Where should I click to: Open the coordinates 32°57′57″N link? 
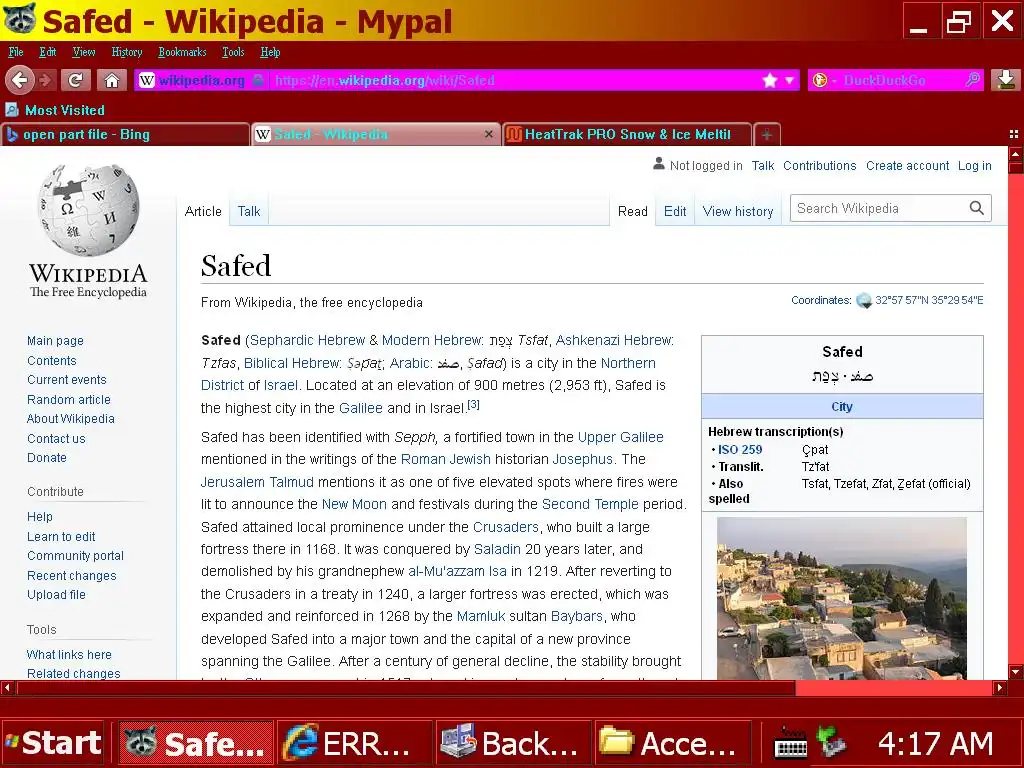929,300
